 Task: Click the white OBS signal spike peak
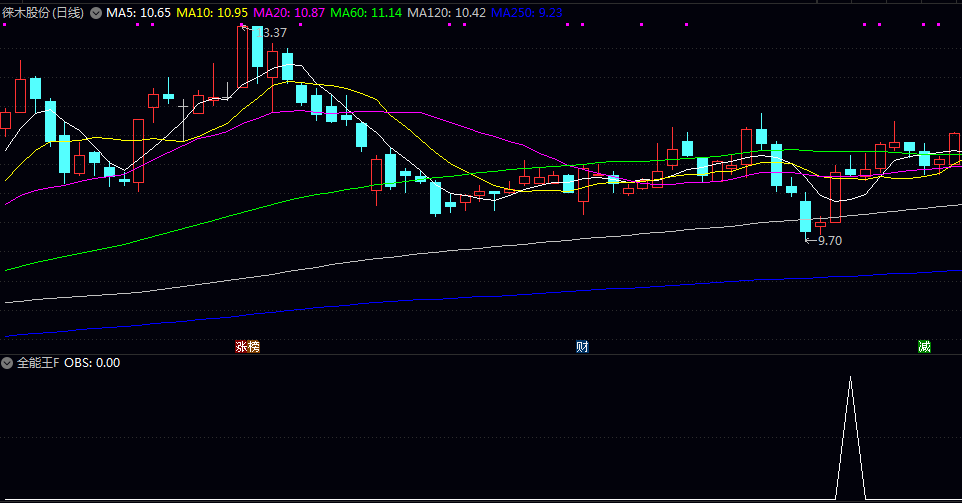tap(850, 379)
